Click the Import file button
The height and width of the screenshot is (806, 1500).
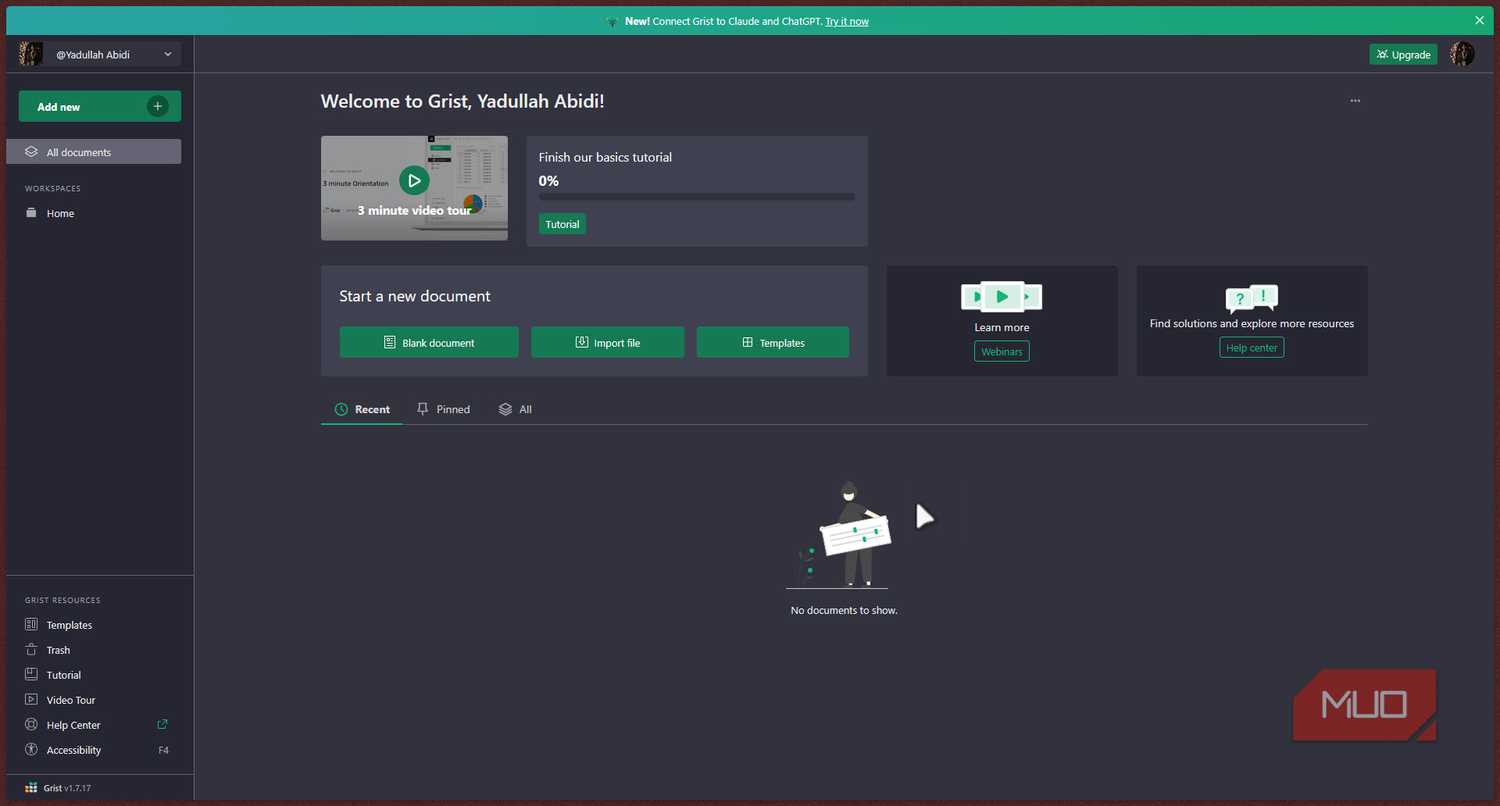coord(607,342)
